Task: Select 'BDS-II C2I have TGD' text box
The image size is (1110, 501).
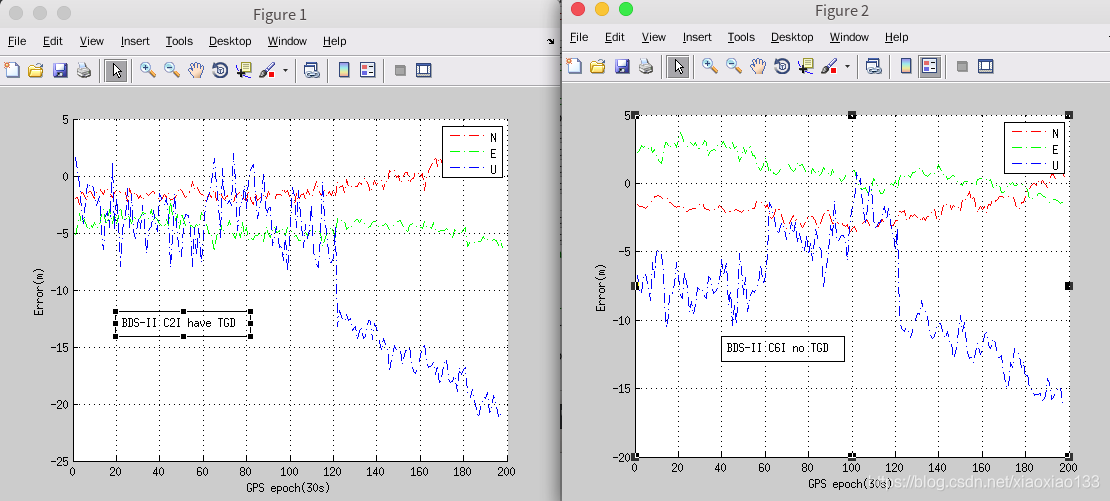Action: point(183,323)
